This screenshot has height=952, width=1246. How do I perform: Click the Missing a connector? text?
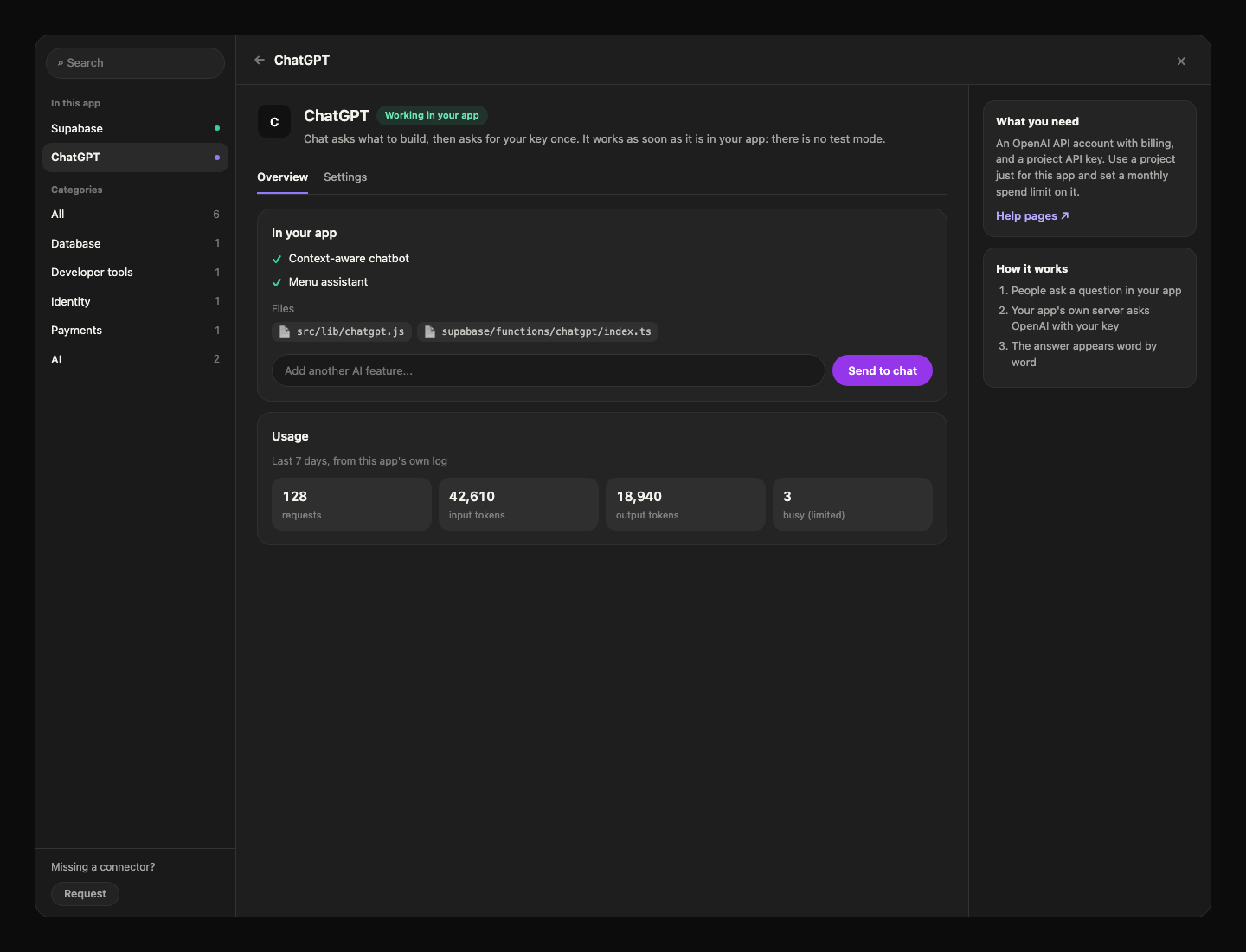[x=103, y=867]
